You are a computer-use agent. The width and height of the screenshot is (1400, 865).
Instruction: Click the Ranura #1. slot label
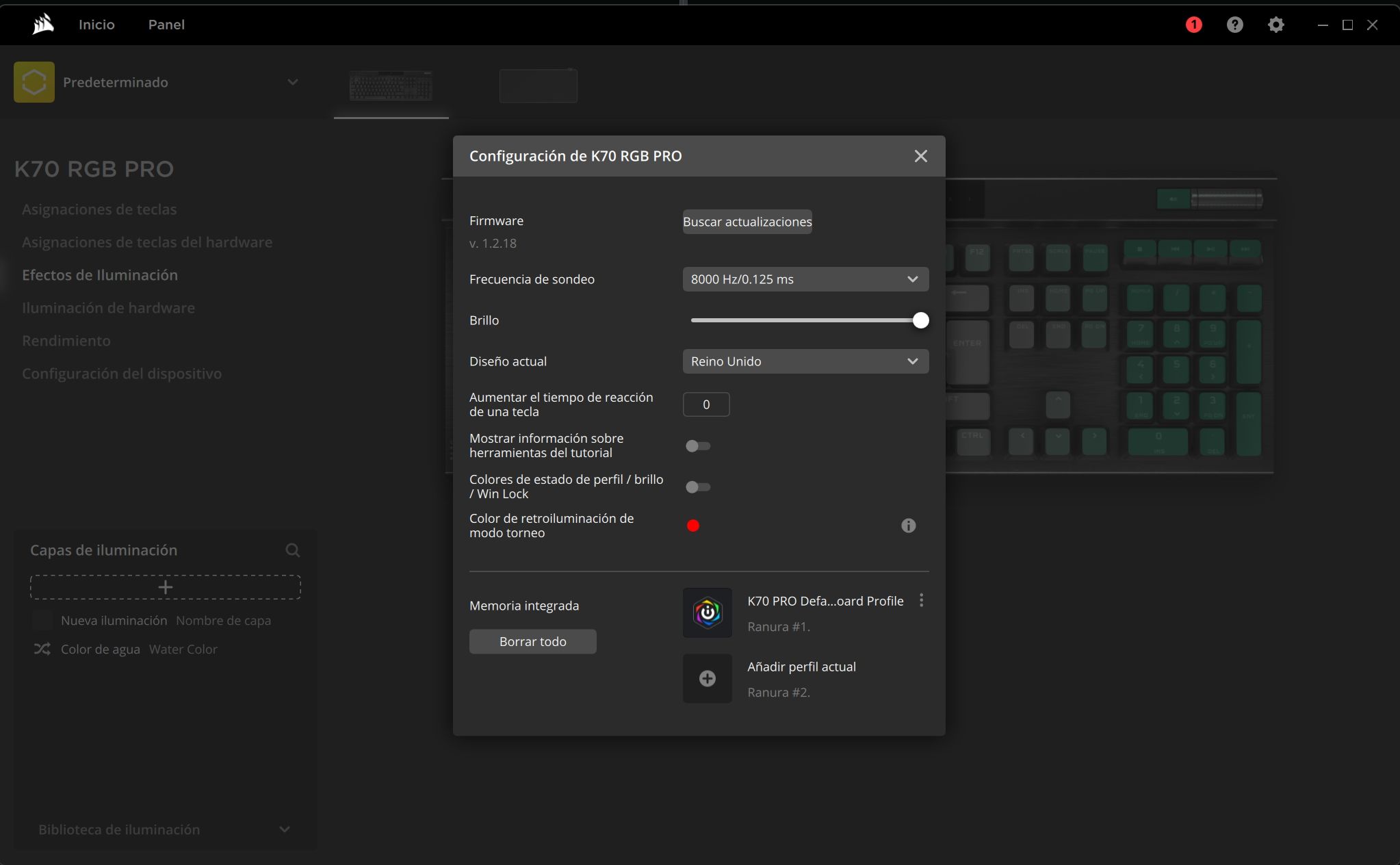(779, 627)
